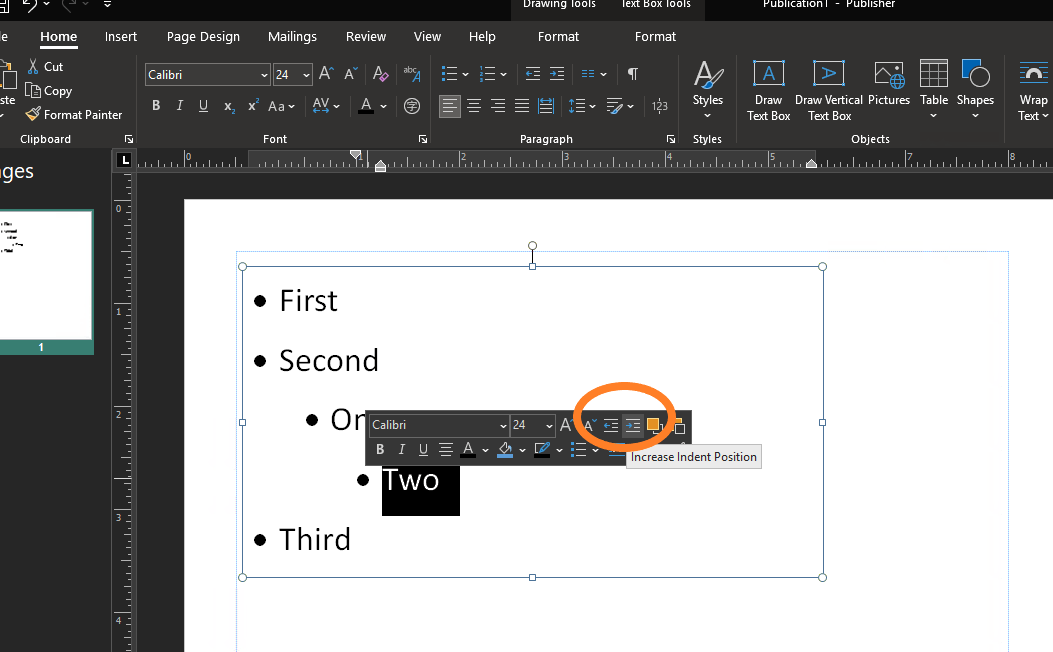Select Align Left in the ribbon
1053x652 pixels.
[x=450, y=106]
